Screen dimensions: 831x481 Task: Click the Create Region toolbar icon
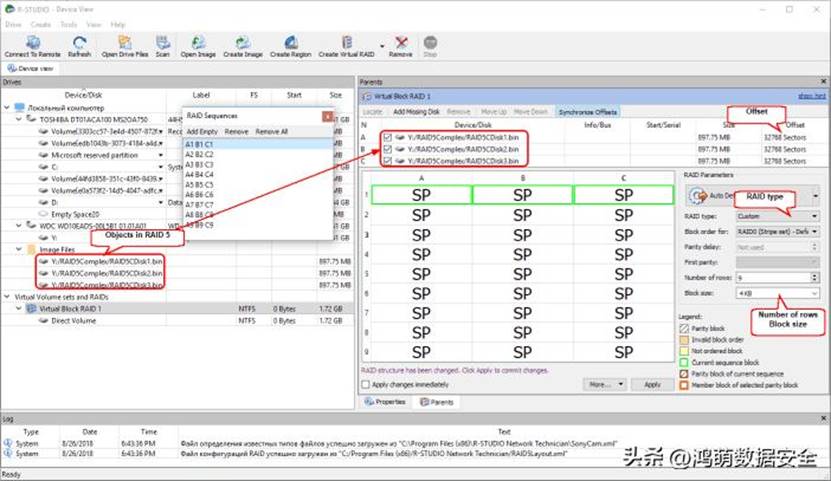(290, 43)
